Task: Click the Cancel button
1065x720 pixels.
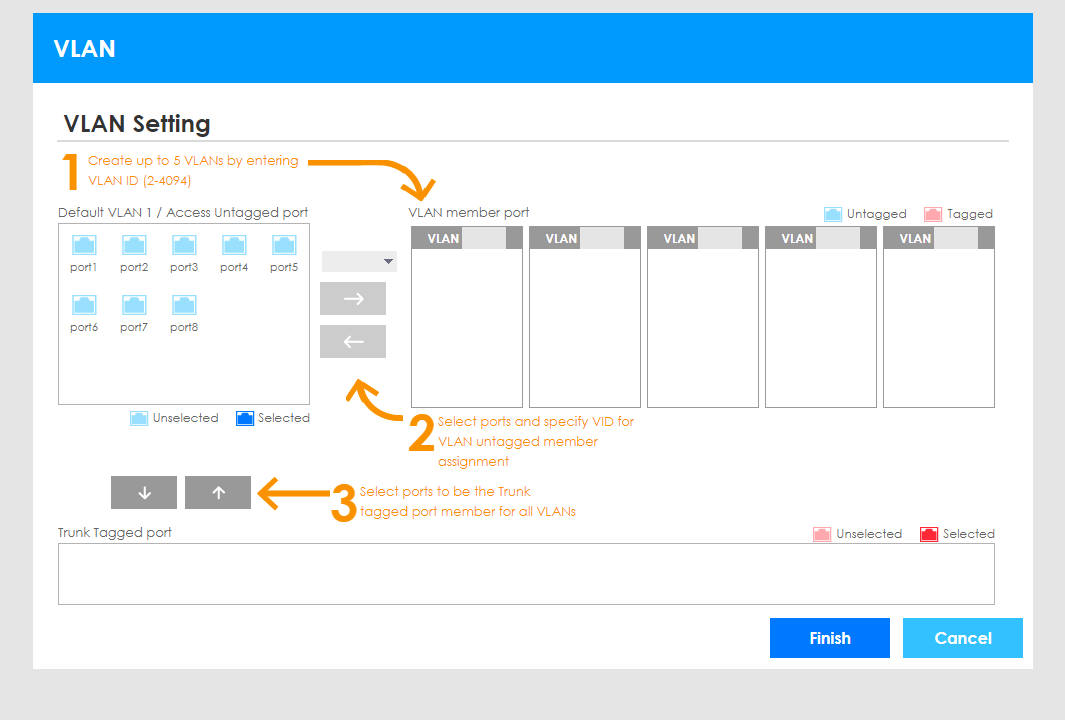Action: pyautogui.click(x=963, y=638)
